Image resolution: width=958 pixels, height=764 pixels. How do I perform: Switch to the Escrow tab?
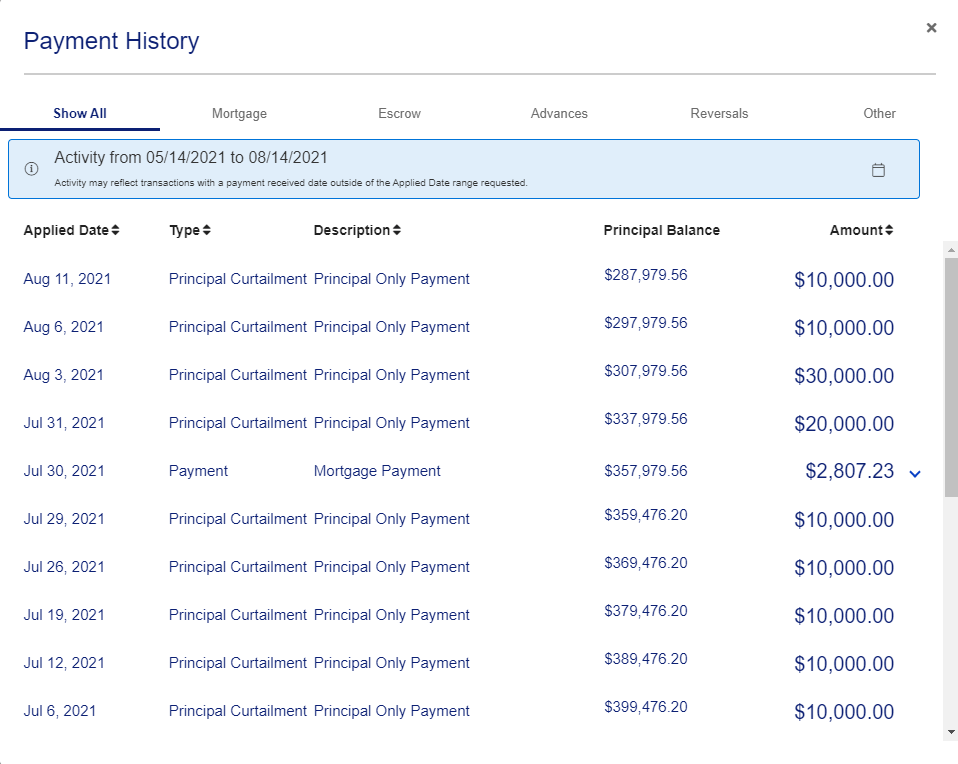click(399, 114)
